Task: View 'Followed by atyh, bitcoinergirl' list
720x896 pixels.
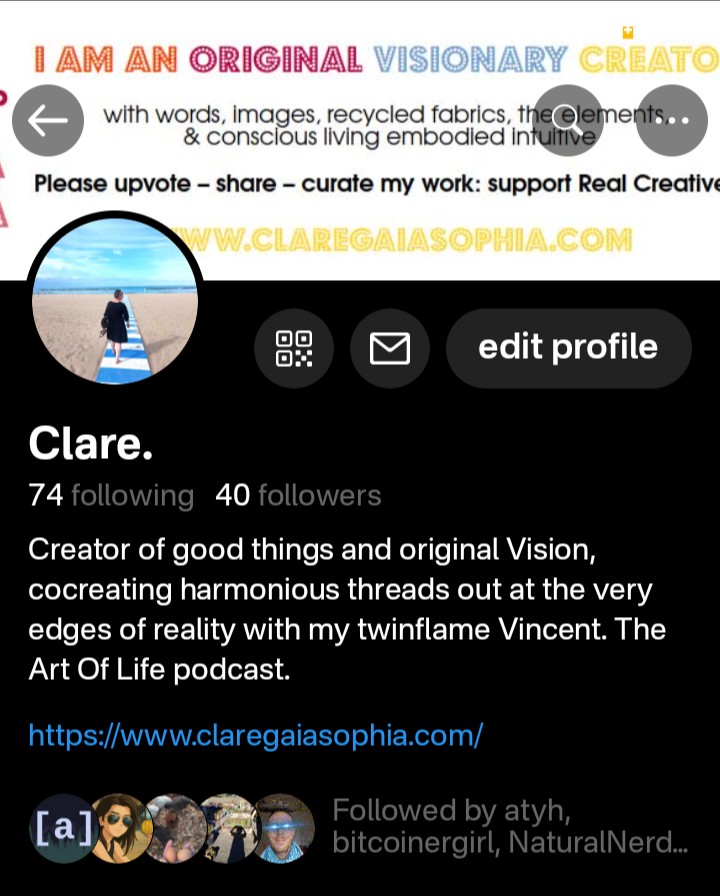Action: (x=510, y=826)
